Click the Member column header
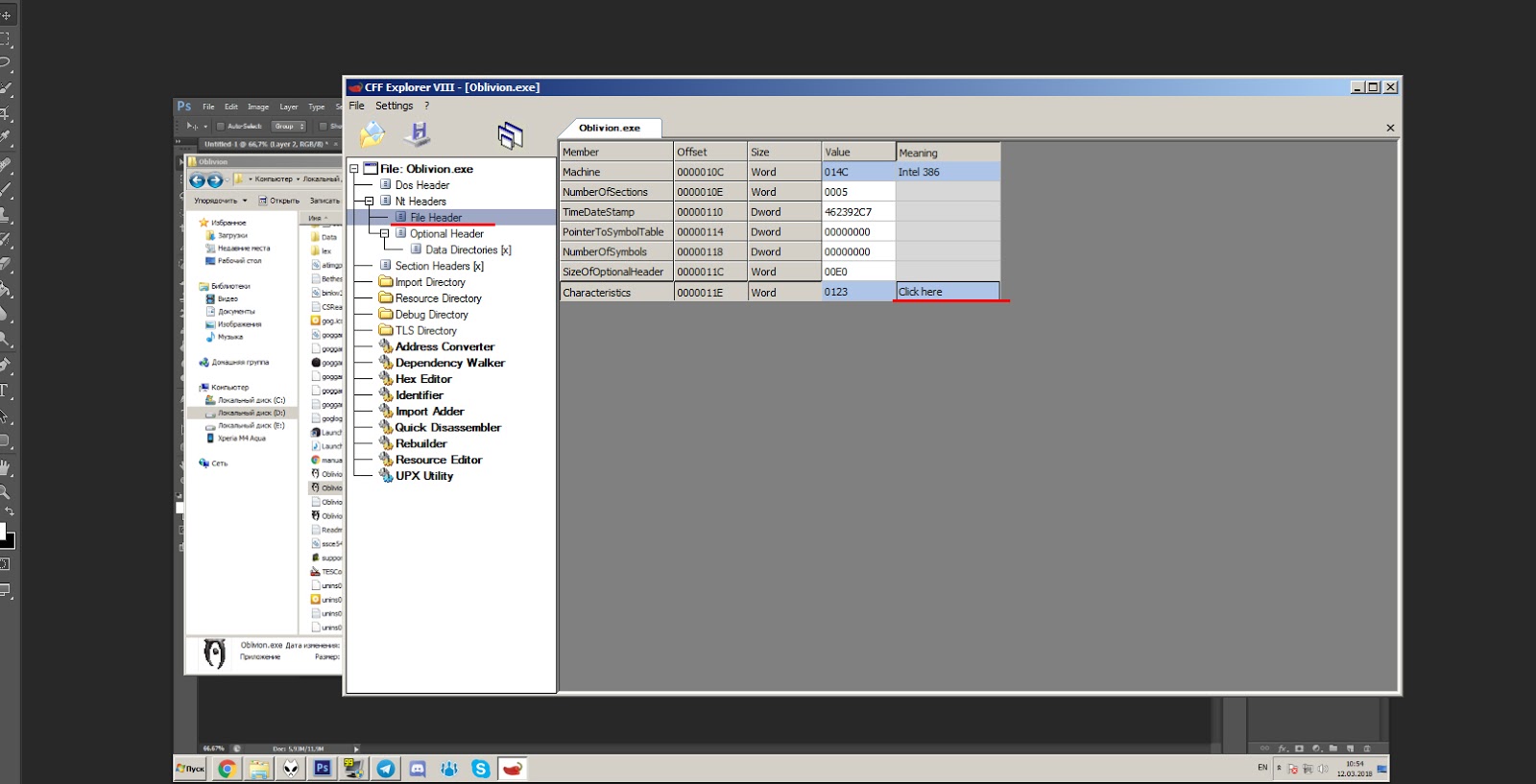1536x784 pixels. 616,152
